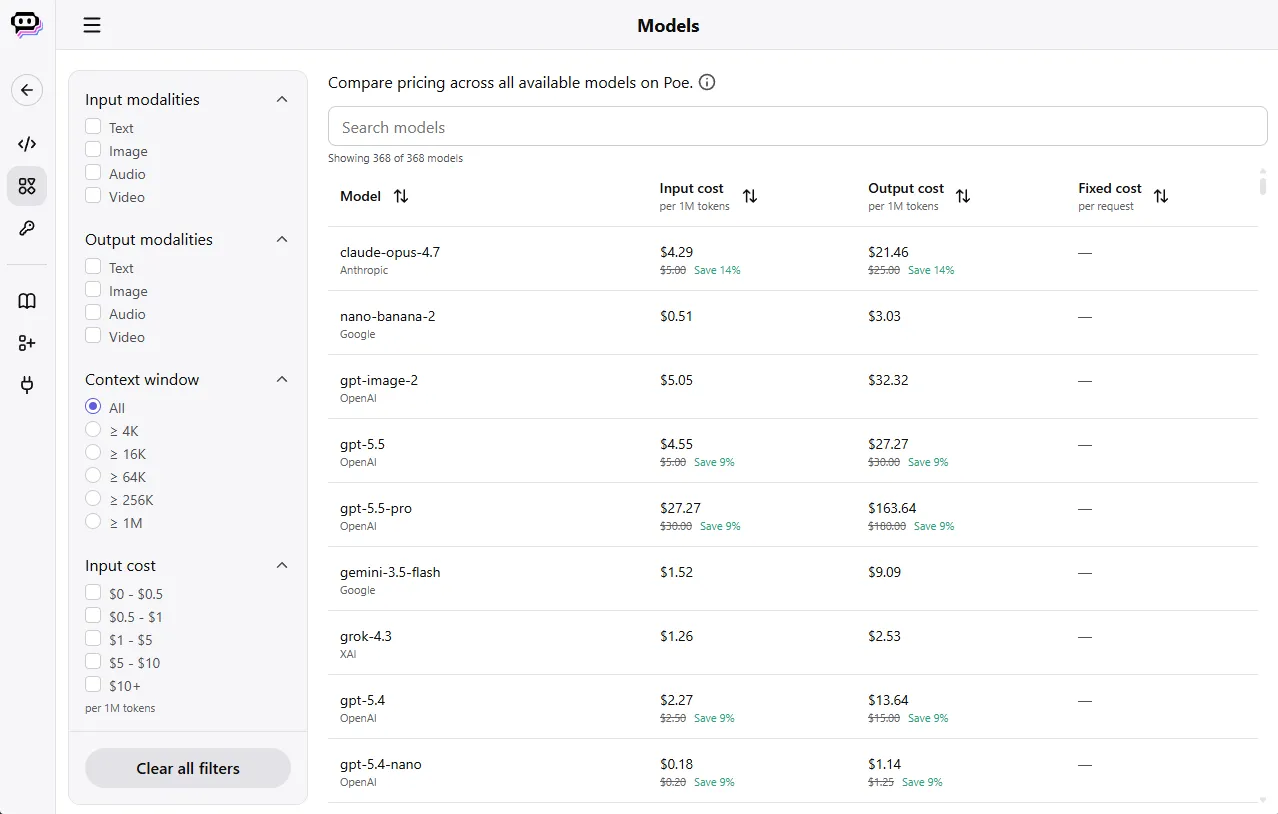This screenshot has width=1278, height=814.
Task: Check Video under Input modalities
Action: click(93, 196)
